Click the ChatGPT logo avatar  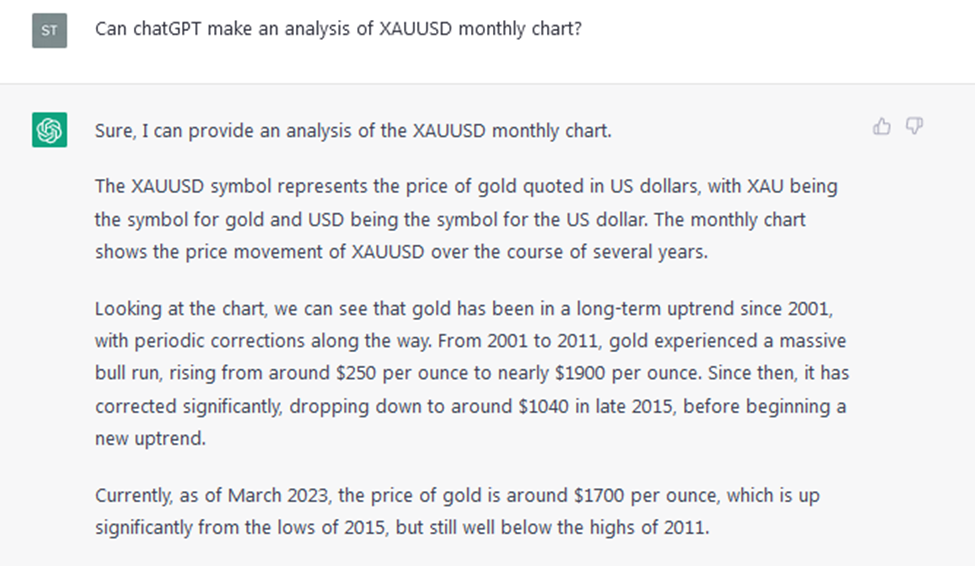(x=50, y=130)
